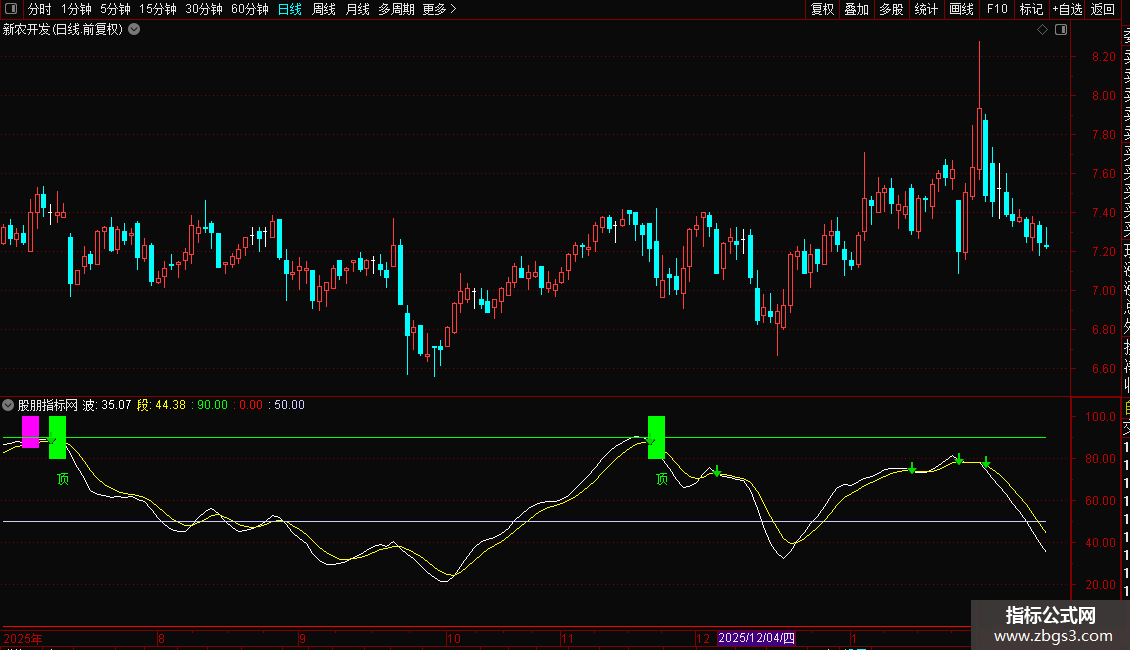Click the 段: 44.38 indicator value

(x=161, y=405)
